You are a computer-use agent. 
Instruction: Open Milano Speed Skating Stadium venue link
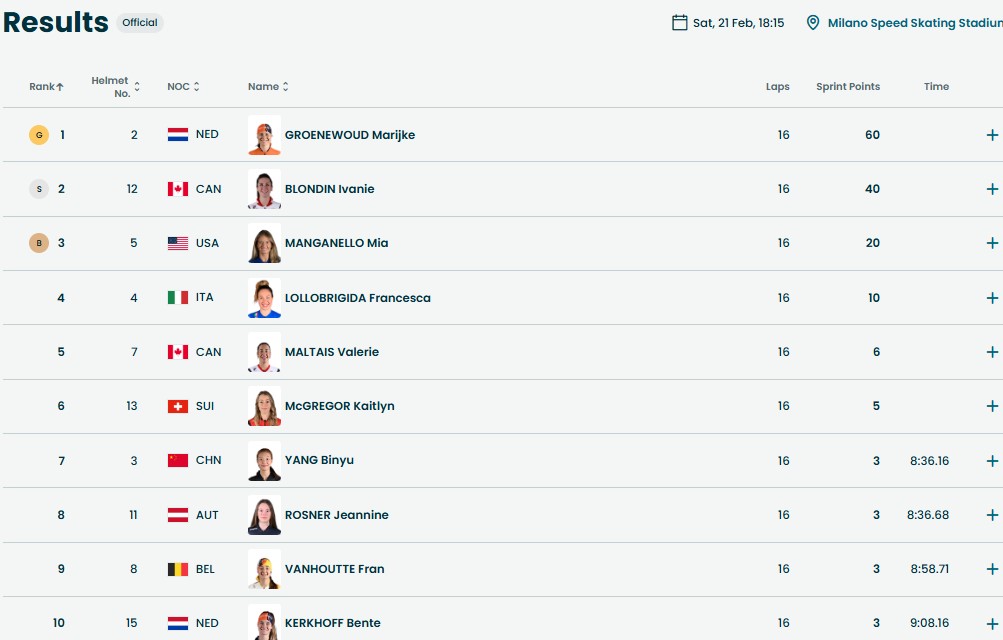click(914, 23)
